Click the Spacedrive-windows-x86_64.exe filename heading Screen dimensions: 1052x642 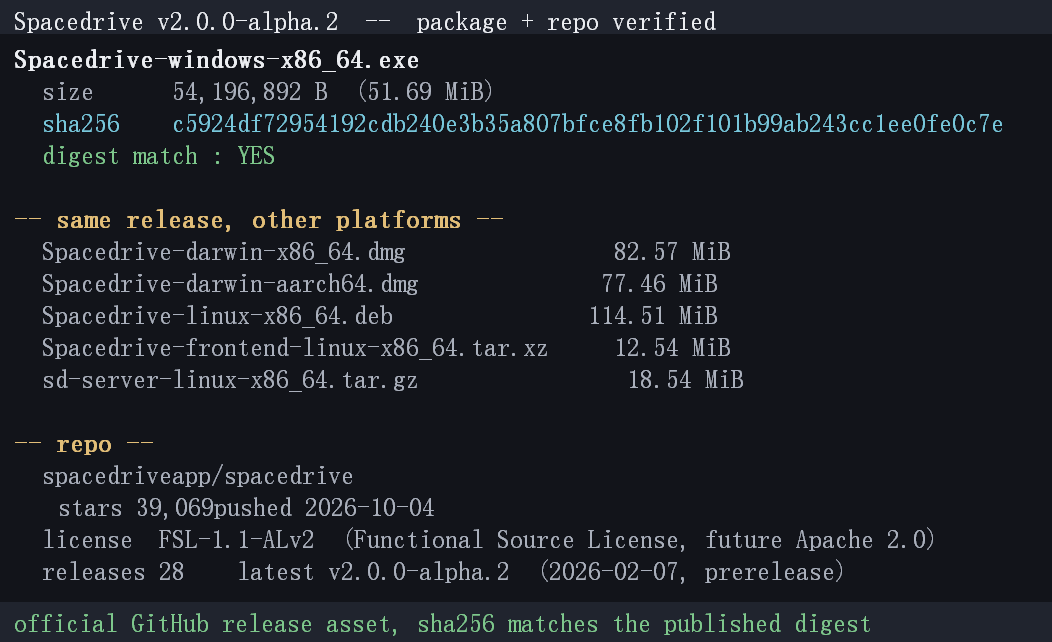pyautogui.click(x=216, y=60)
